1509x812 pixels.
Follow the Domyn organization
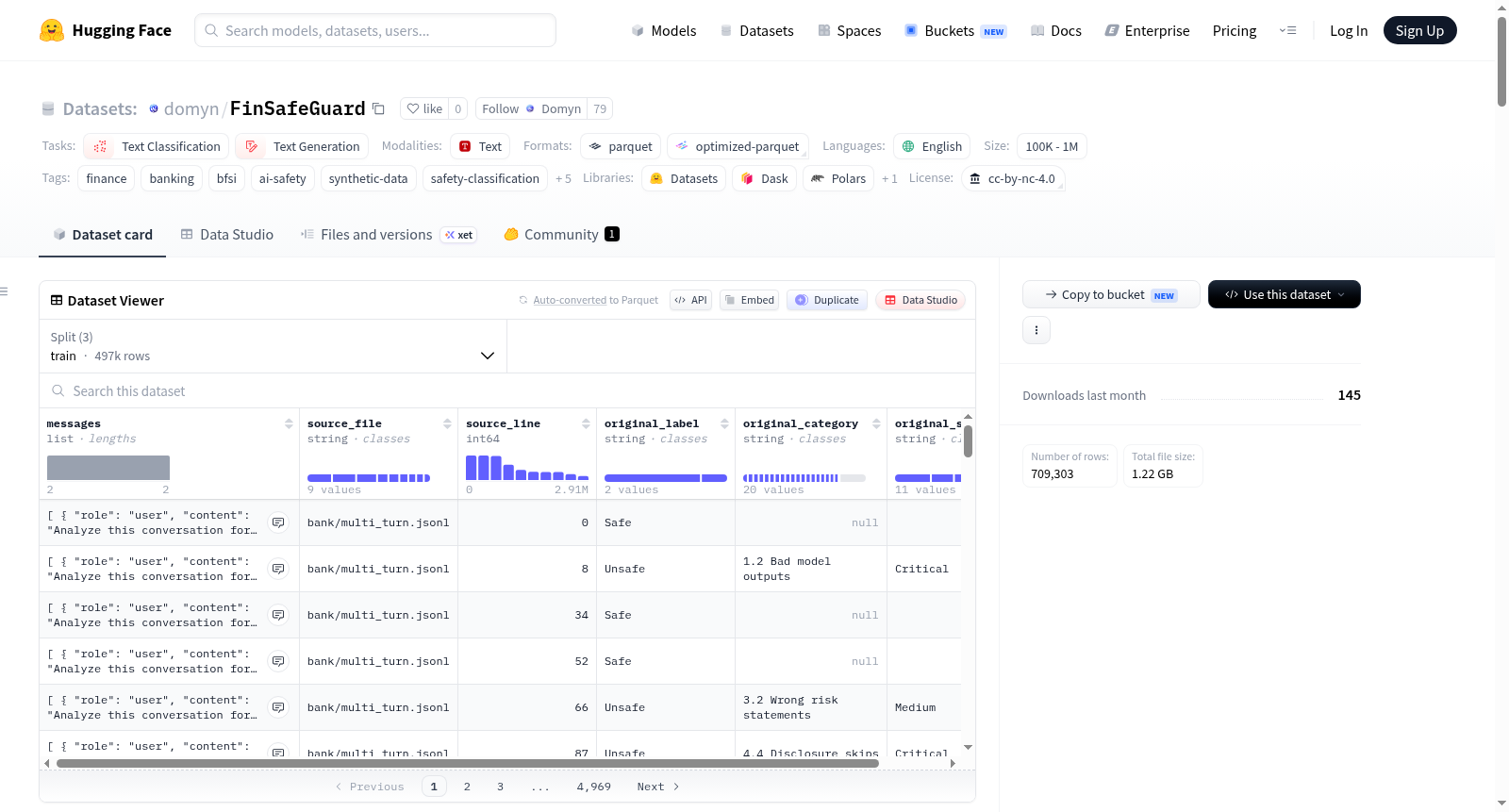531,108
